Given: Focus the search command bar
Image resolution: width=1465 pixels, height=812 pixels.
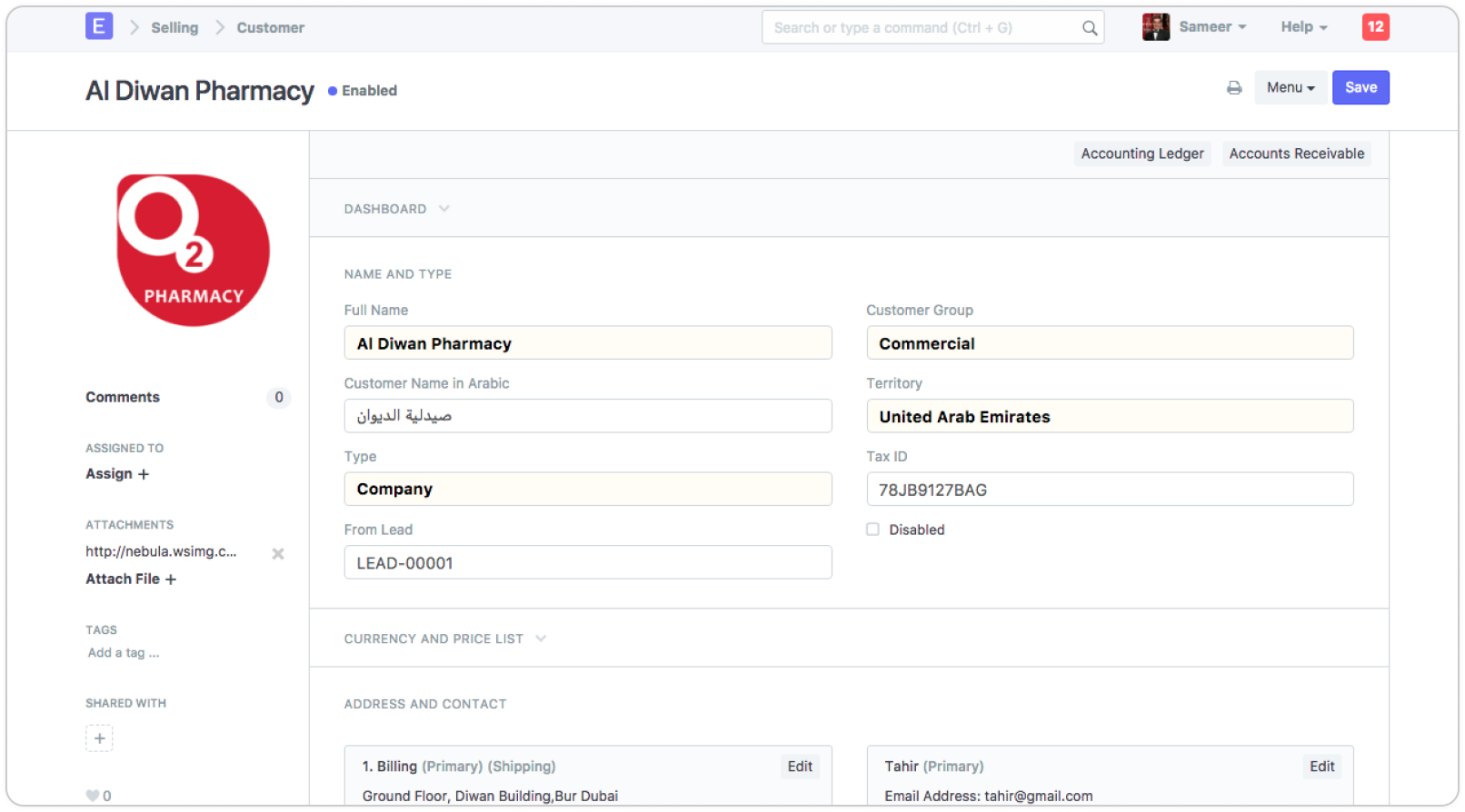Looking at the screenshot, I should click(x=932, y=28).
